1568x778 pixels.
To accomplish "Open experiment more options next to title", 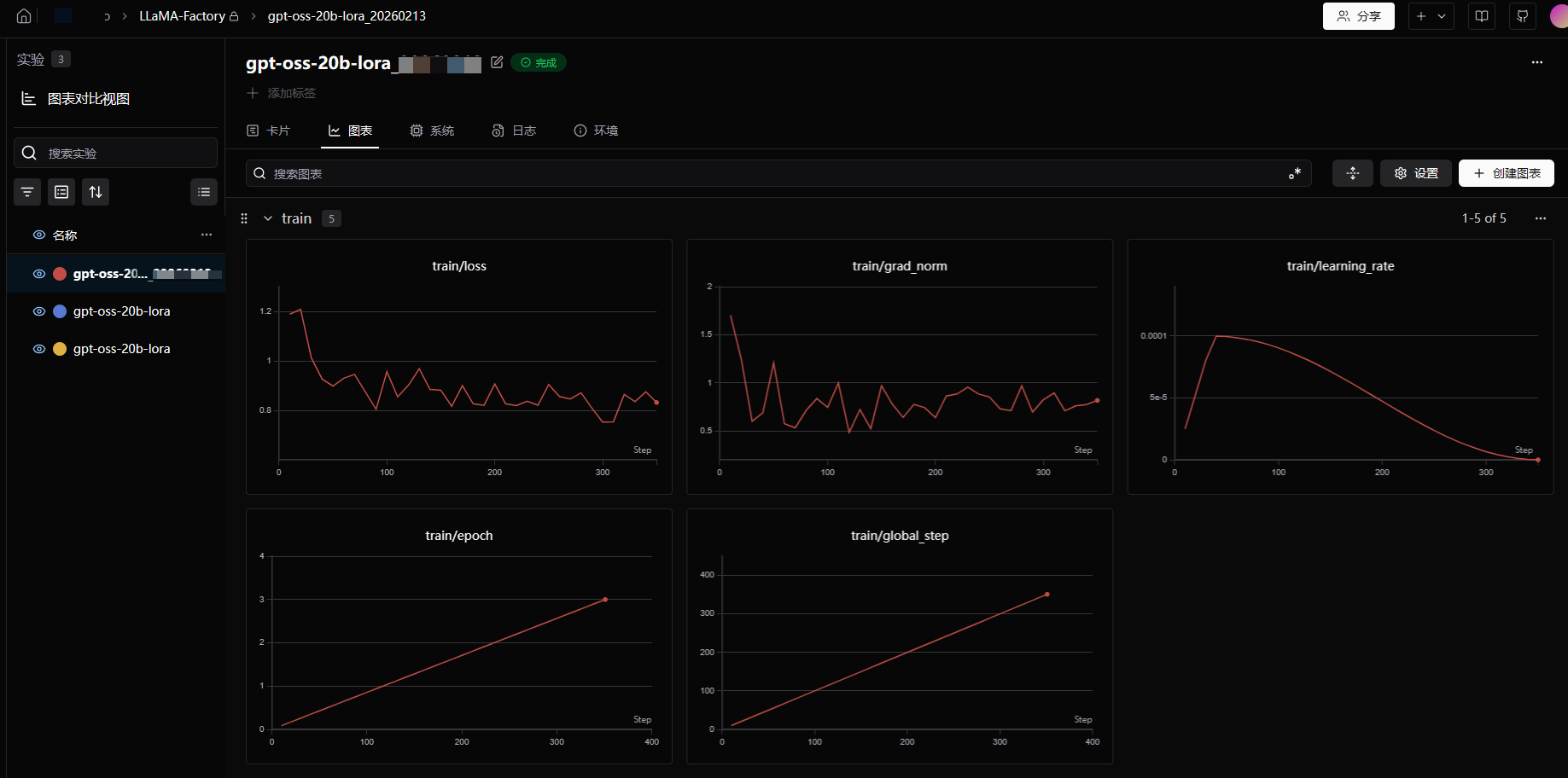I will 1537,62.
